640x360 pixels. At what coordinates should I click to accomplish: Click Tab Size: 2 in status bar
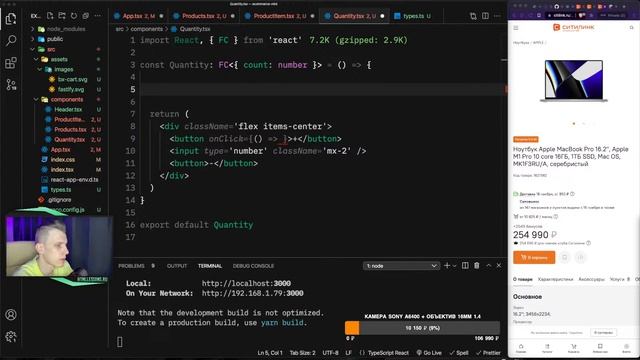(302, 353)
